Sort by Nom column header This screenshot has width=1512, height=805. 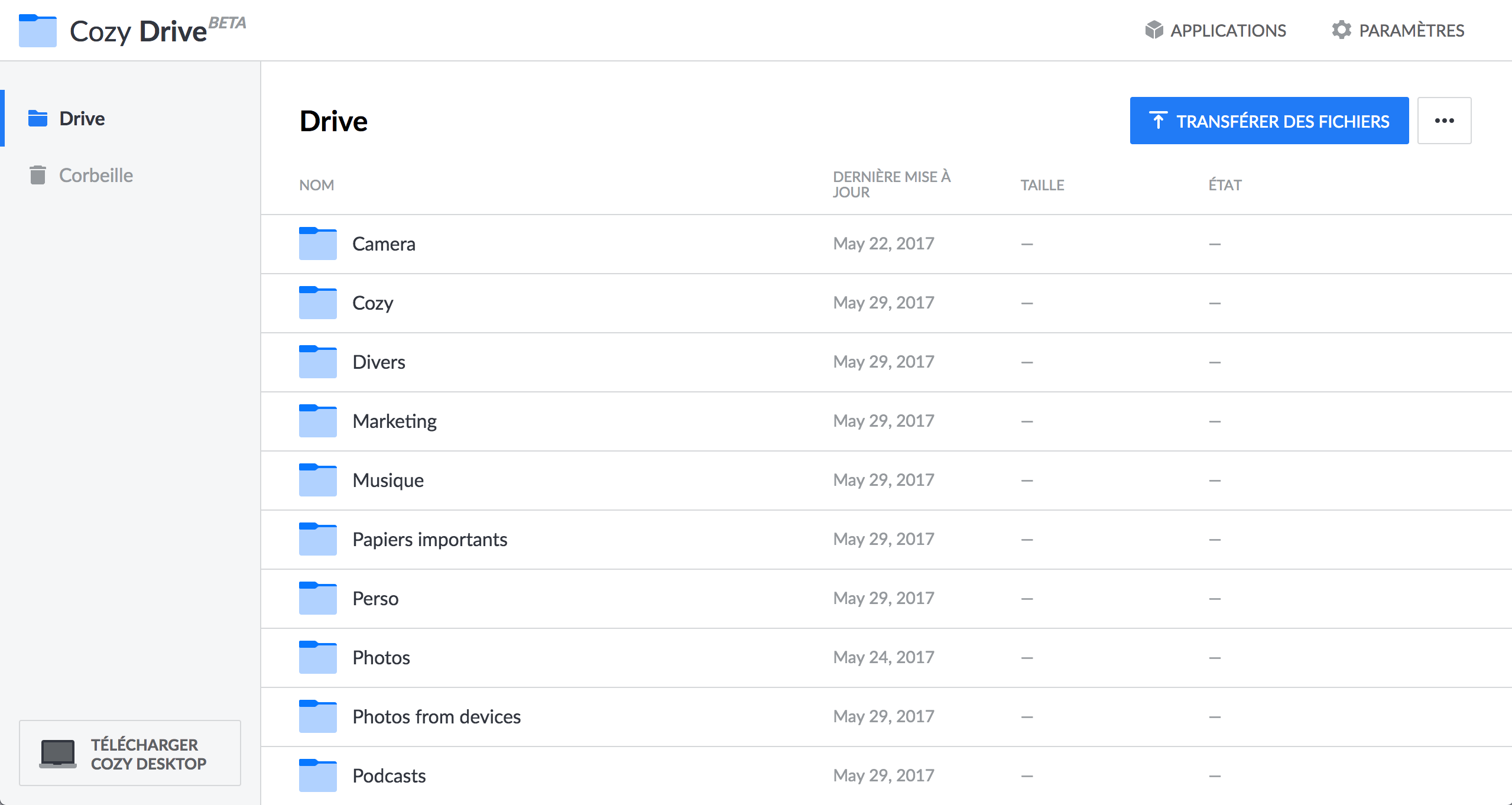coord(316,185)
